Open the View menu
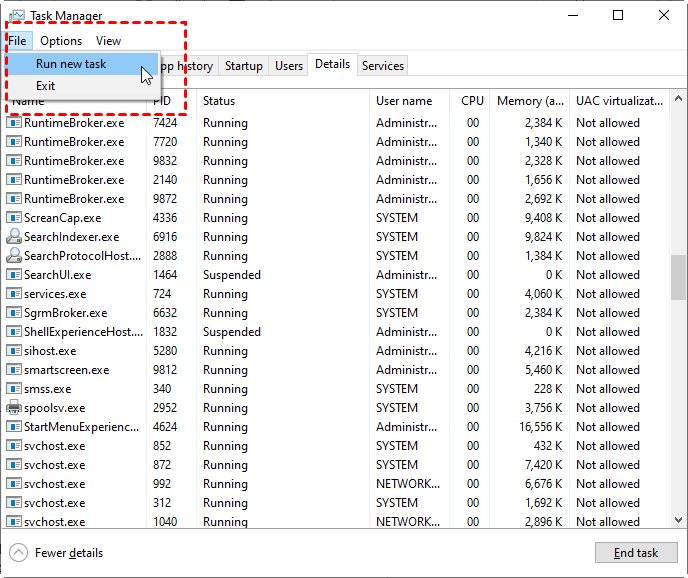The width and height of the screenshot is (688, 578). click(x=108, y=41)
